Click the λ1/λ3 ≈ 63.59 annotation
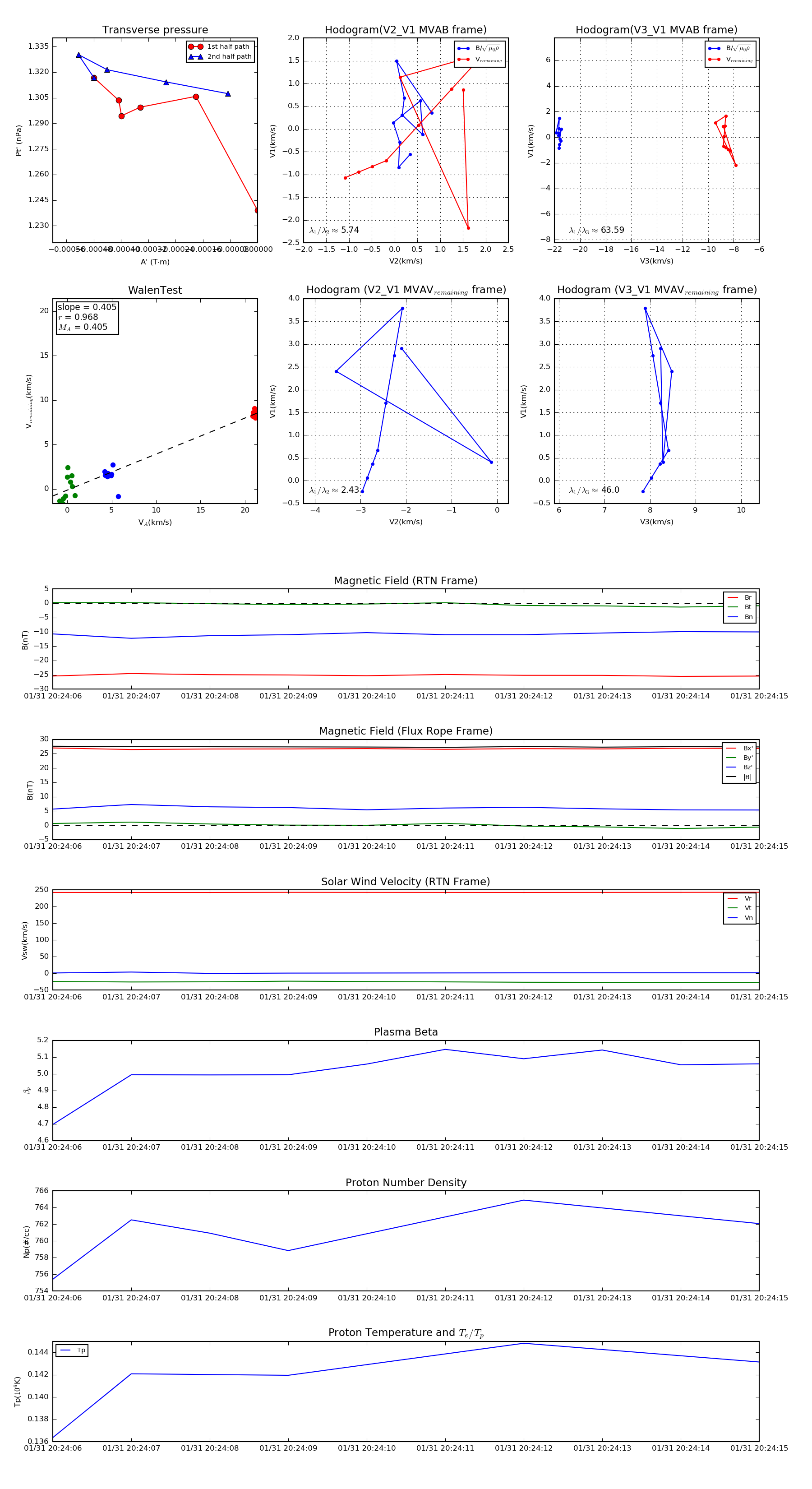 point(596,230)
